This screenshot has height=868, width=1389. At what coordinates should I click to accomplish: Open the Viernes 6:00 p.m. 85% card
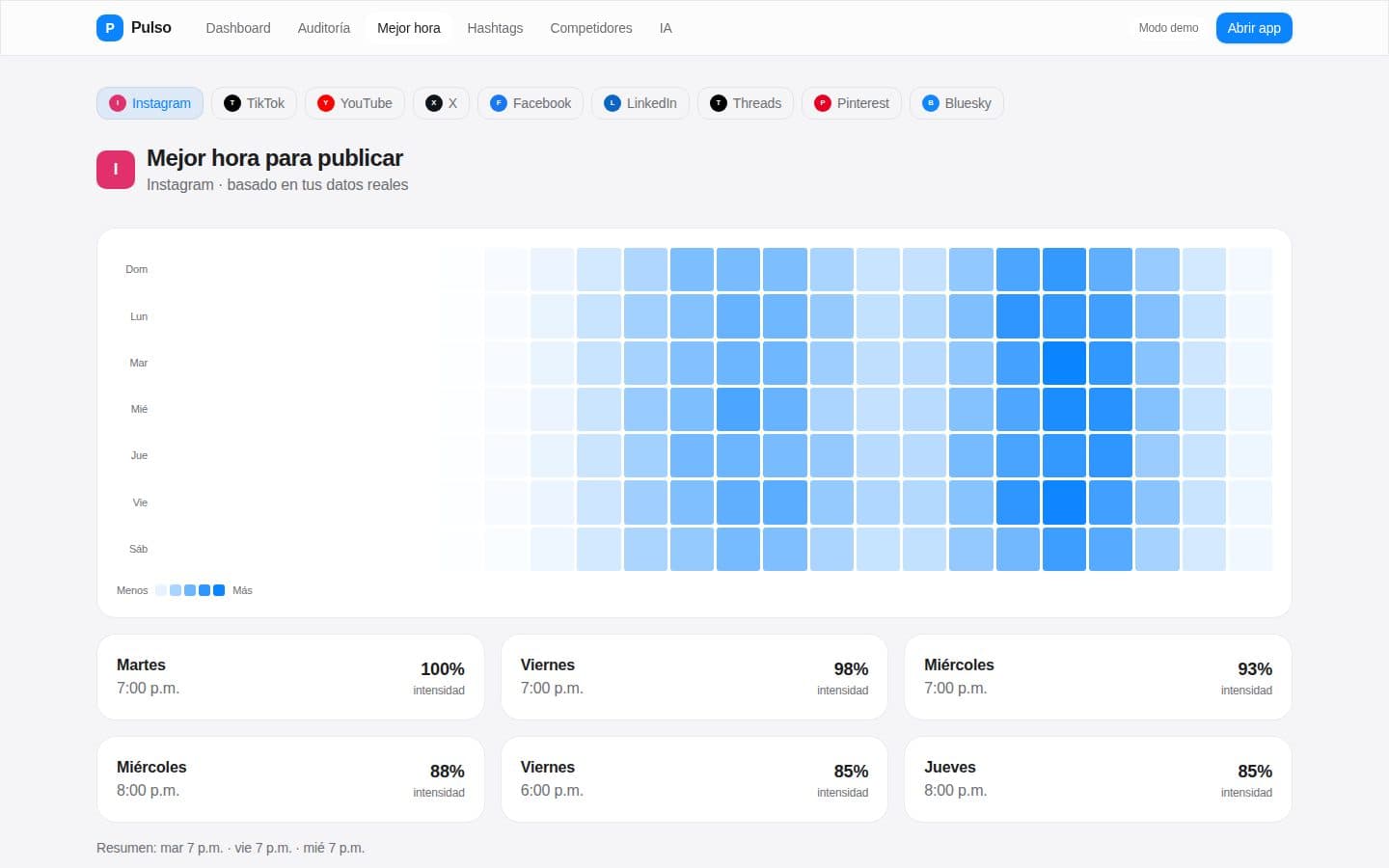tap(694, 779)
